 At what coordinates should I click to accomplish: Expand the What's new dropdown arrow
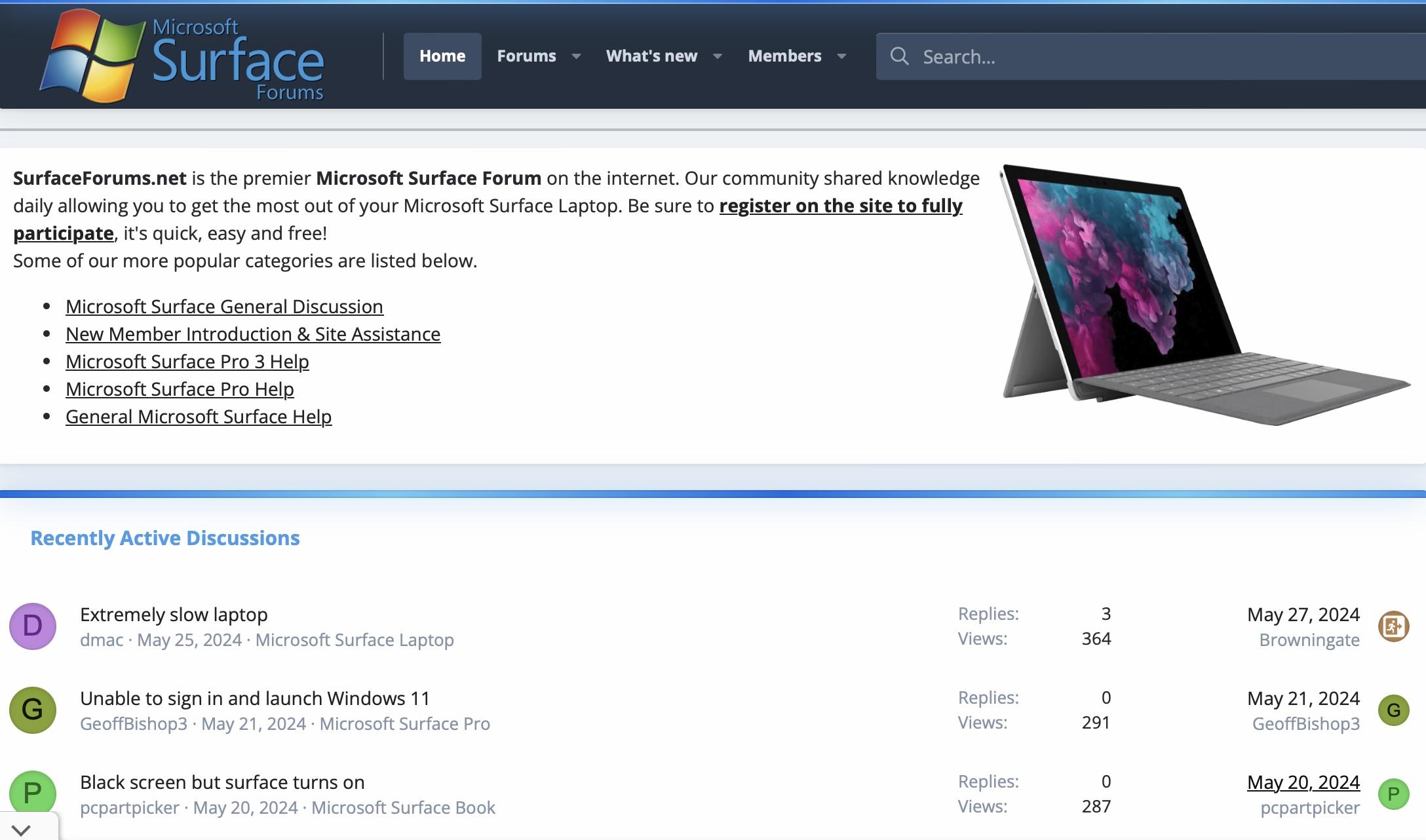(718, 56)
